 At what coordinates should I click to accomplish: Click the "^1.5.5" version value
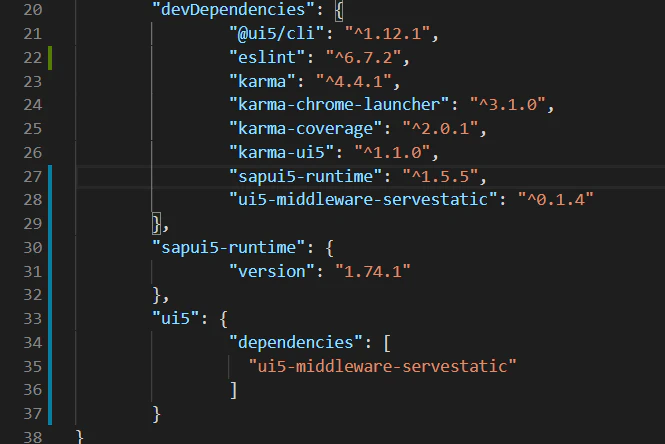[x=440, y=176]
